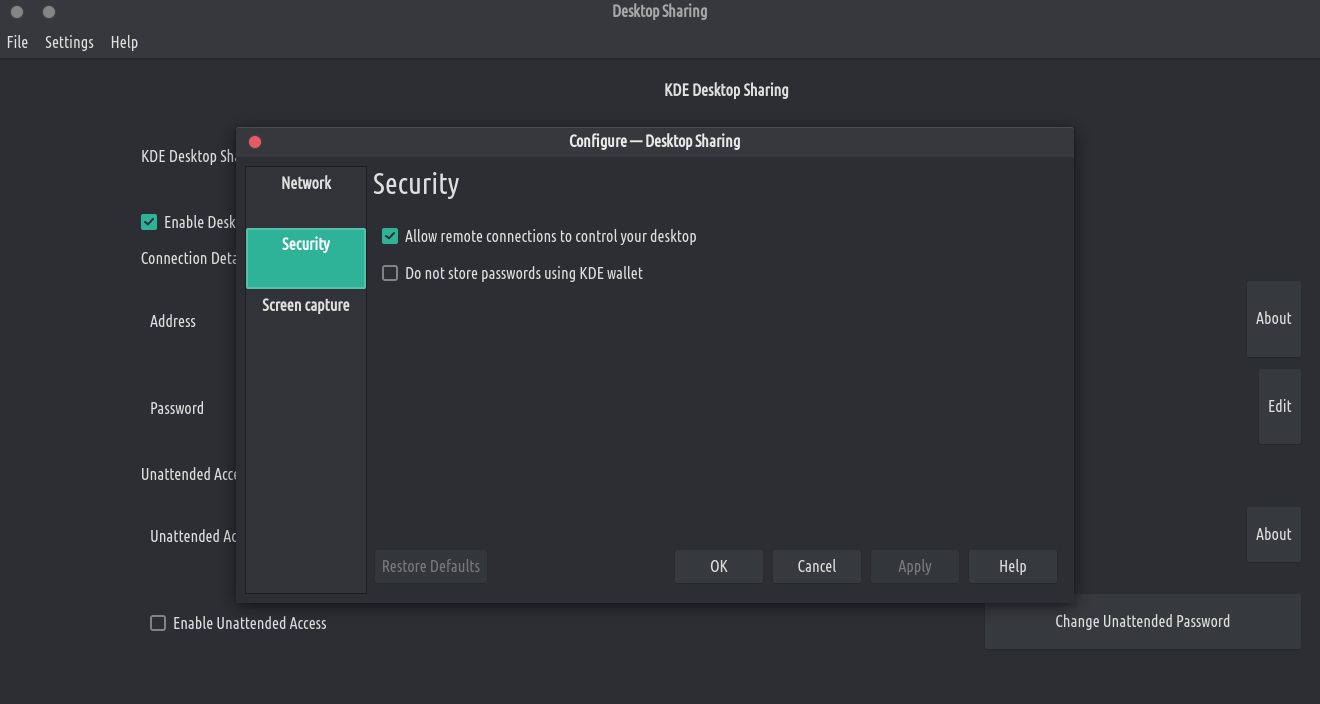Click the Apply button
The image size is (1320, 704).
pos(914,566)
